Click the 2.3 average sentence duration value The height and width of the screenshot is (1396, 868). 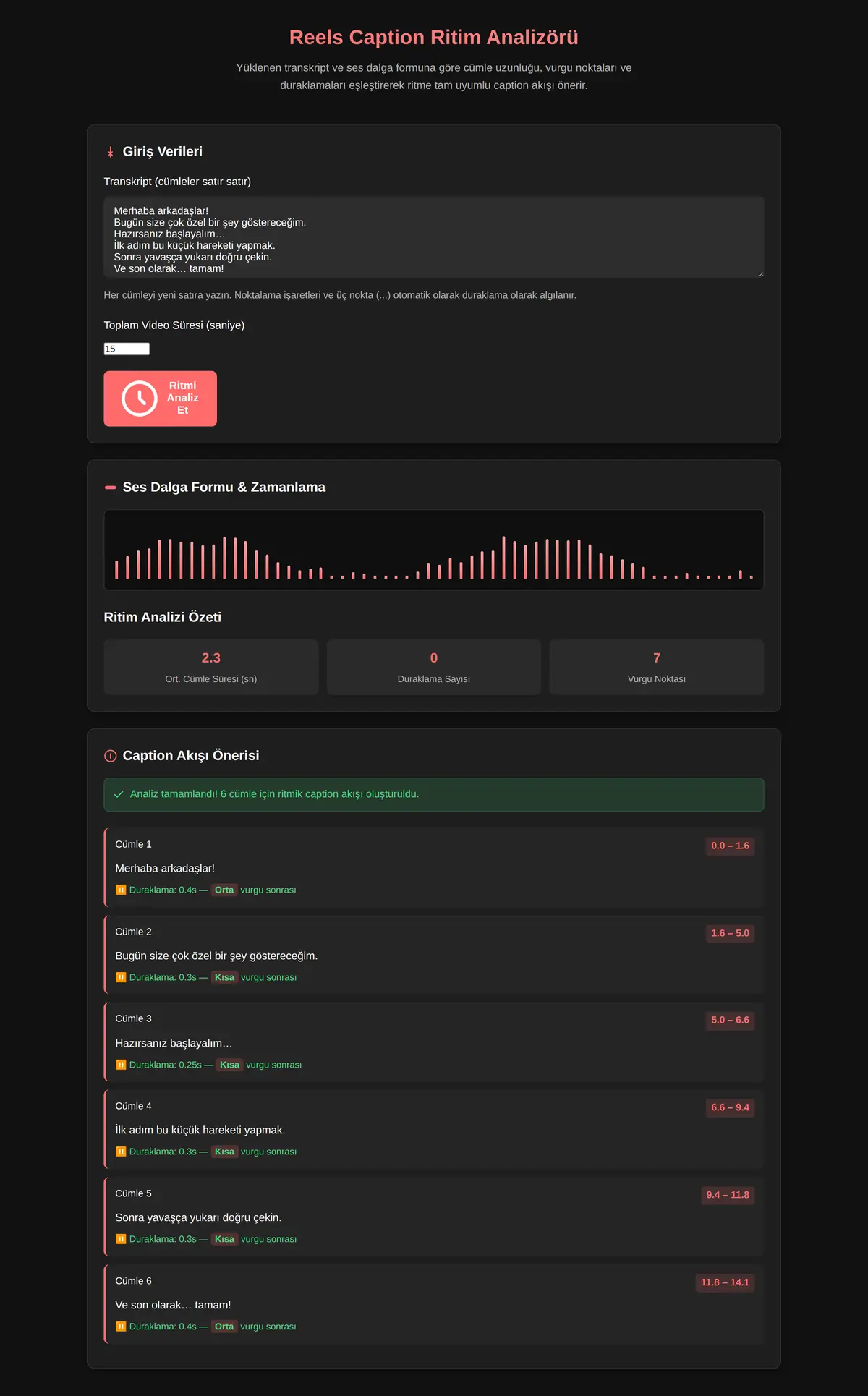(211, 658)
